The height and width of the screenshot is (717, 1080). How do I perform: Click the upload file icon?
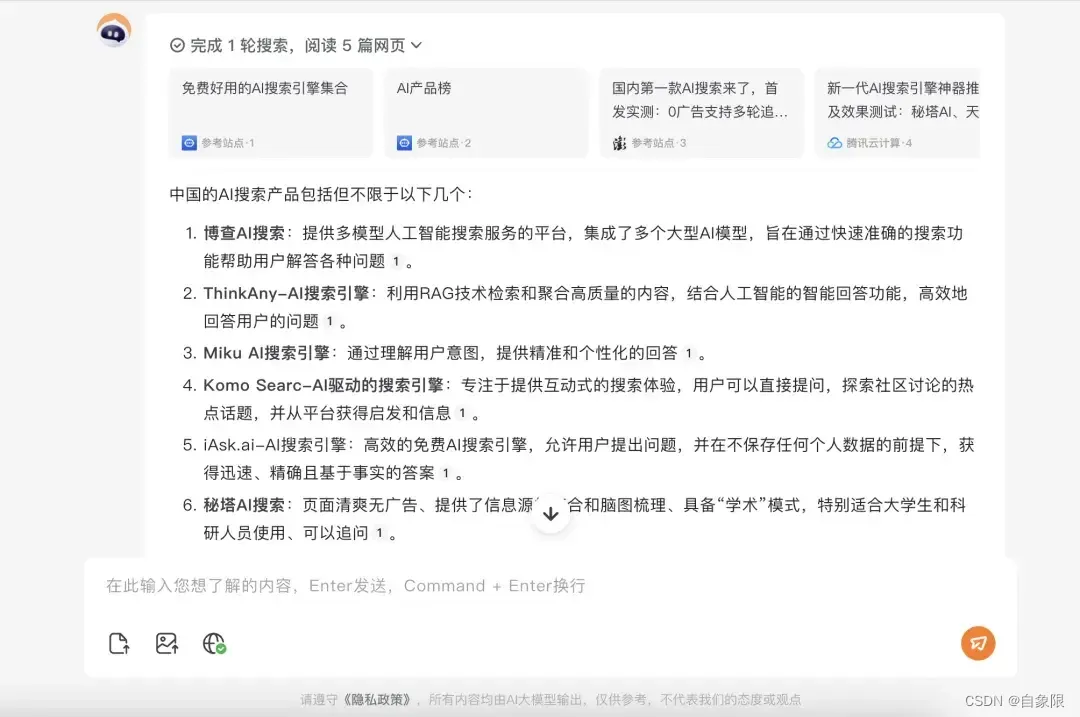click(x=119, y=644)
